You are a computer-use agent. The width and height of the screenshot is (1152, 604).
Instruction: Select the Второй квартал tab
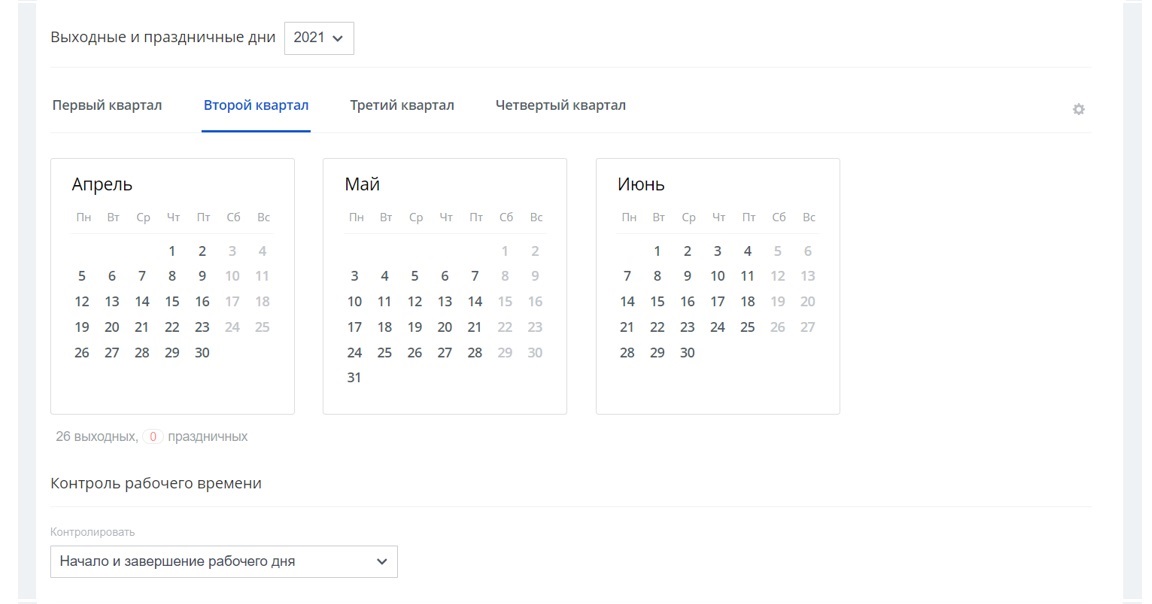coord(256,105)
